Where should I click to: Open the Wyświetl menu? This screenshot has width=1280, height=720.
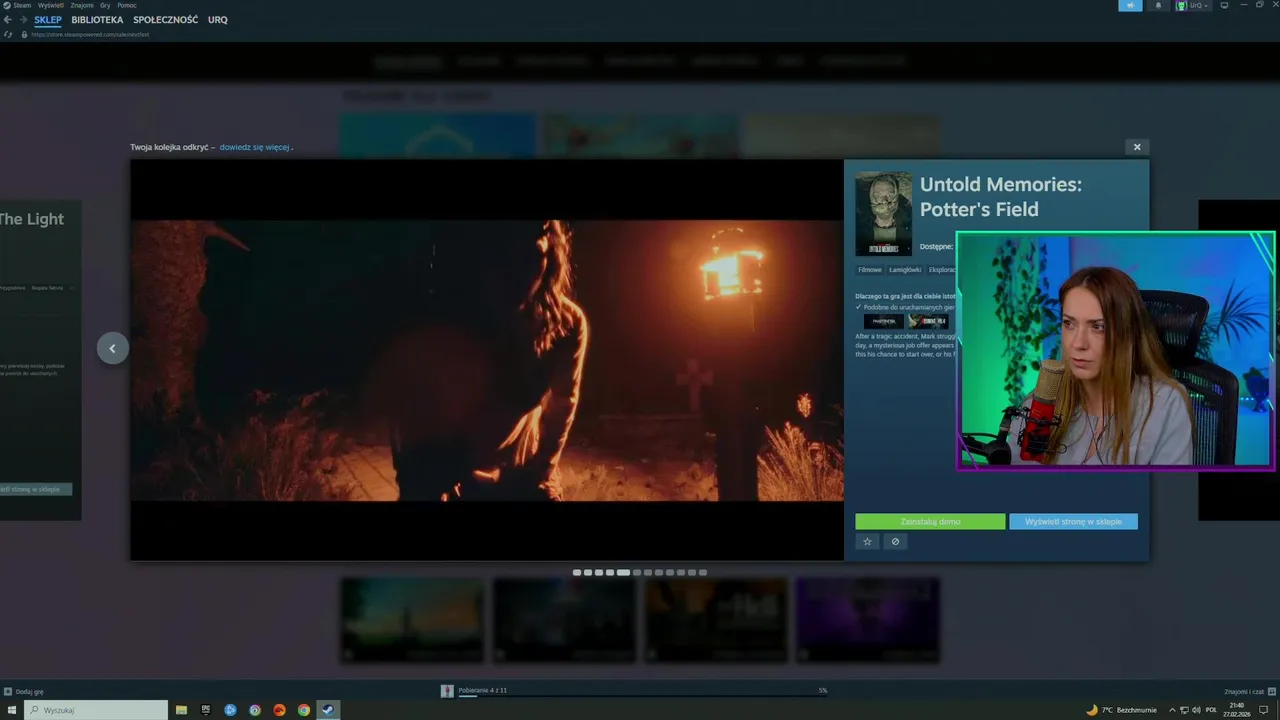[51, 5]
